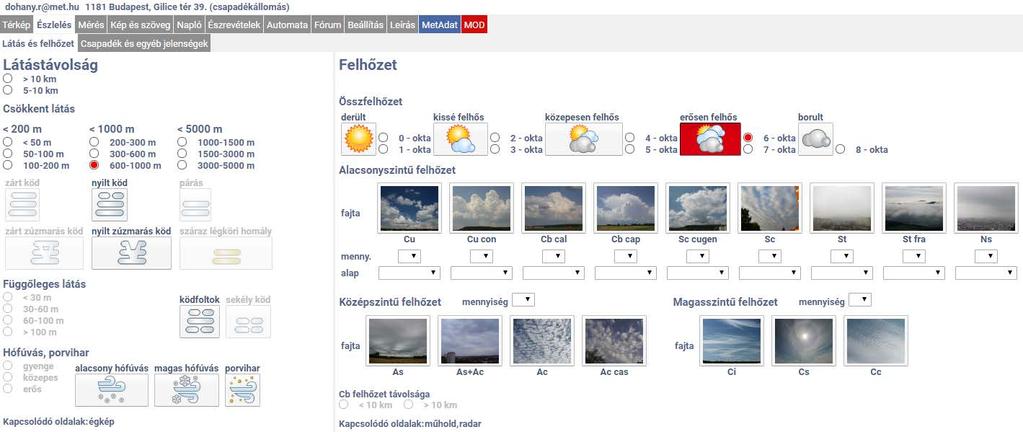Choose '3 - okta' cloud cover
This screenshot has height=432, width=1023.
[495, 149]
